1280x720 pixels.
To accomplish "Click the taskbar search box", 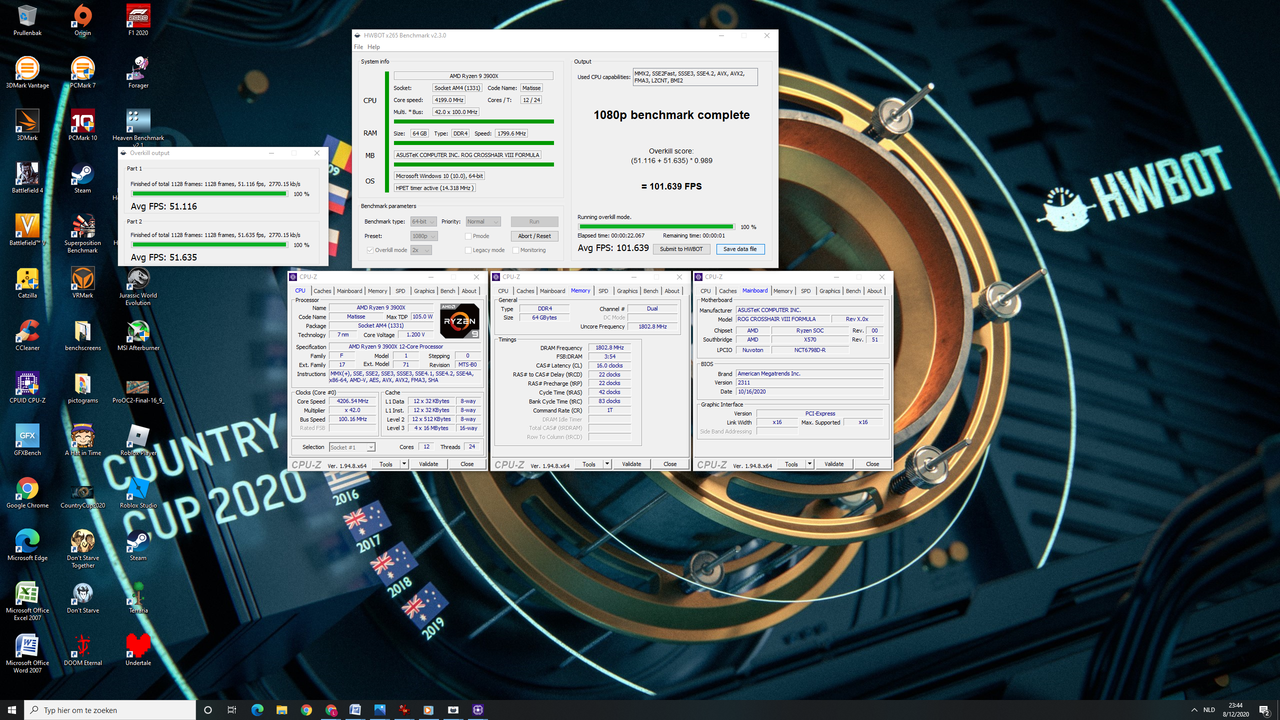I will (110, 710).
